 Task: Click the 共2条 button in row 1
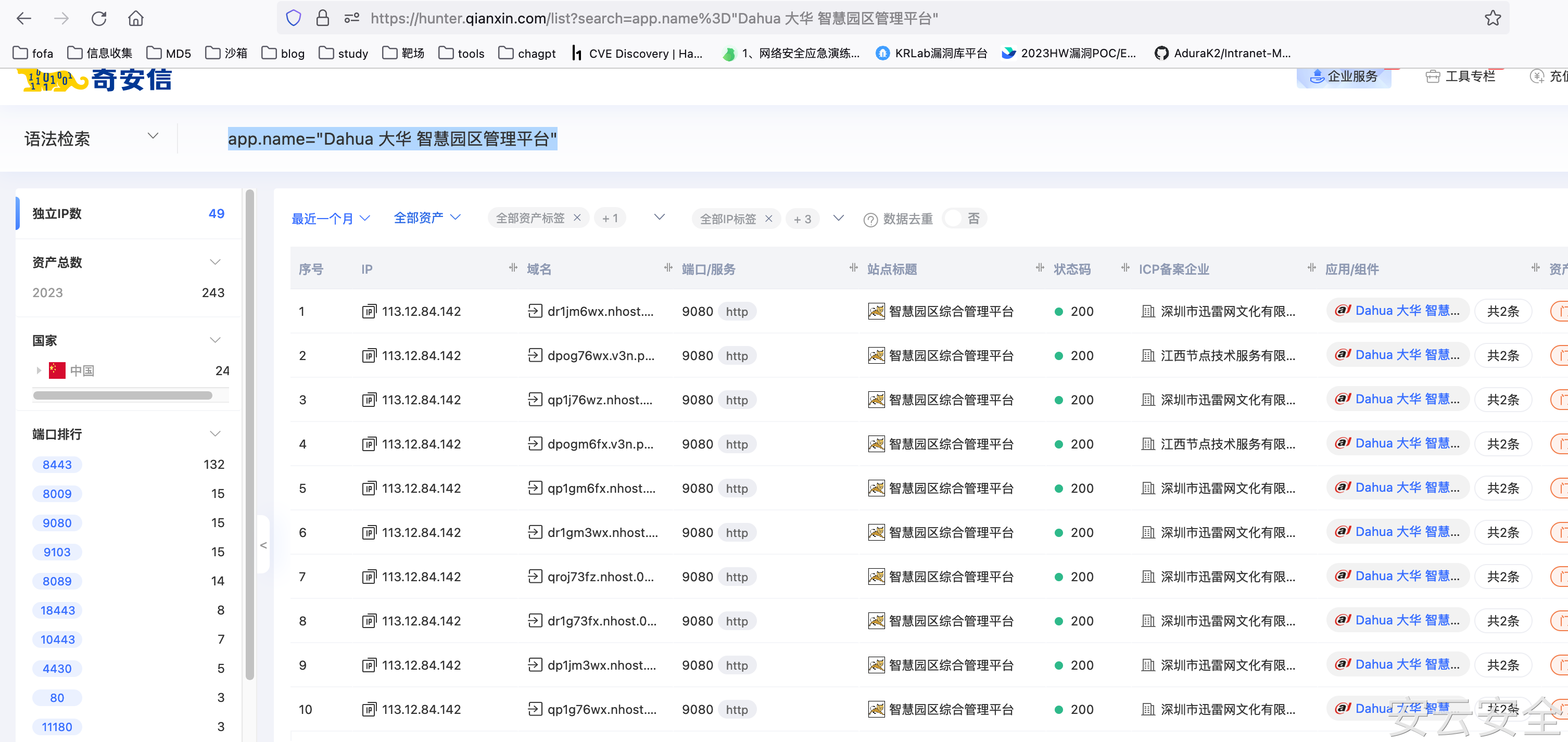[1502, 311]
